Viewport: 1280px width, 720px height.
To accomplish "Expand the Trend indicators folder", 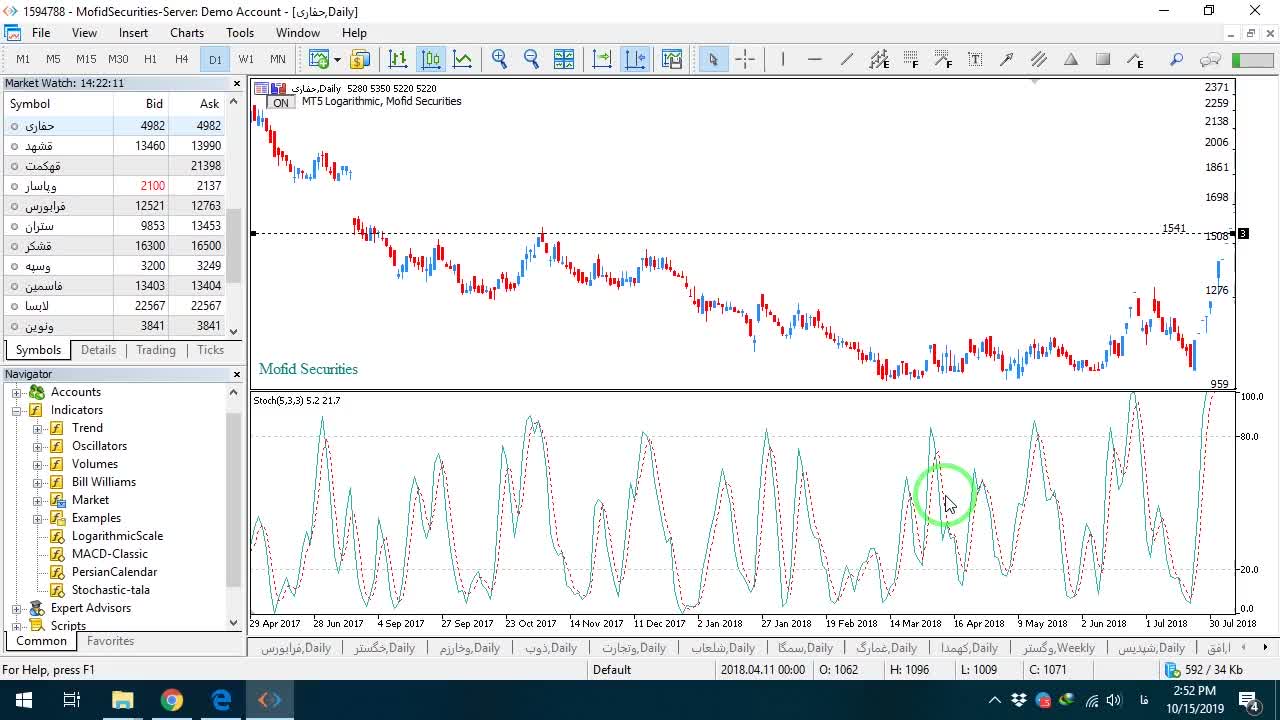I will (x=38, y=428).
